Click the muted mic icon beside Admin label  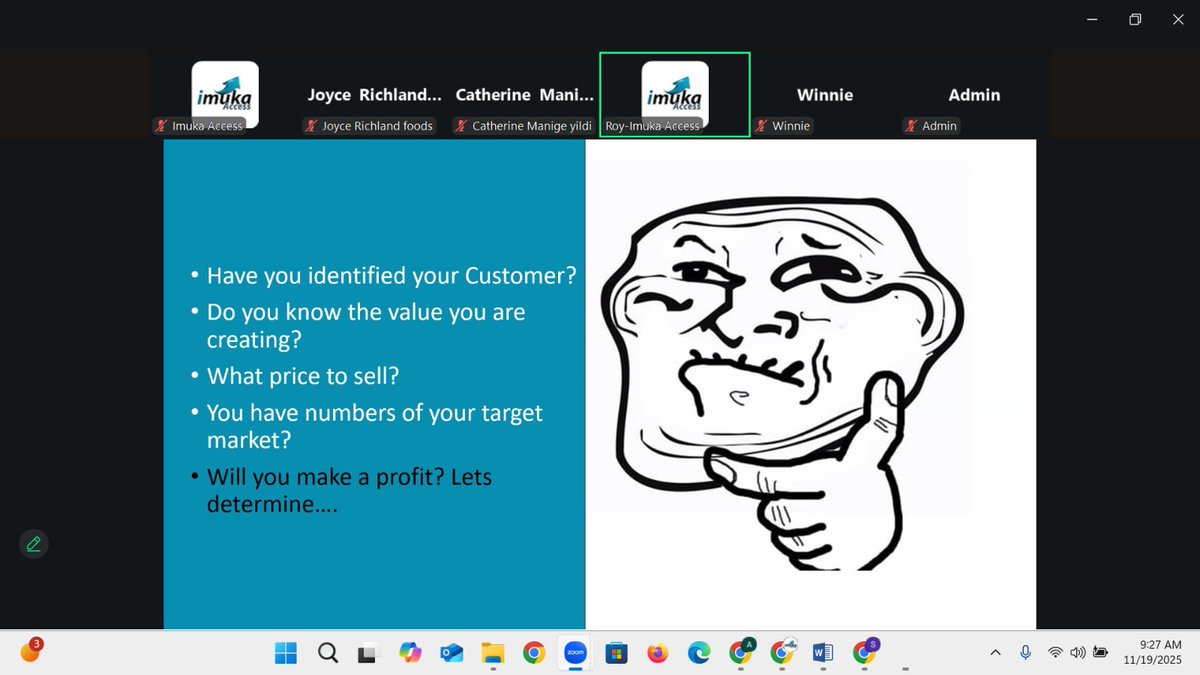coord(912,126)
